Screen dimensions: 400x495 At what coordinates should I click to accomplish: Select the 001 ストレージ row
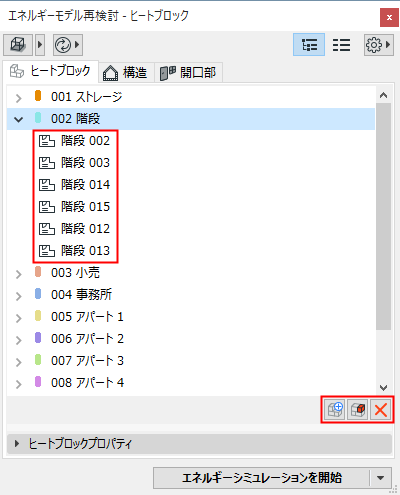[x=191, y=97]
